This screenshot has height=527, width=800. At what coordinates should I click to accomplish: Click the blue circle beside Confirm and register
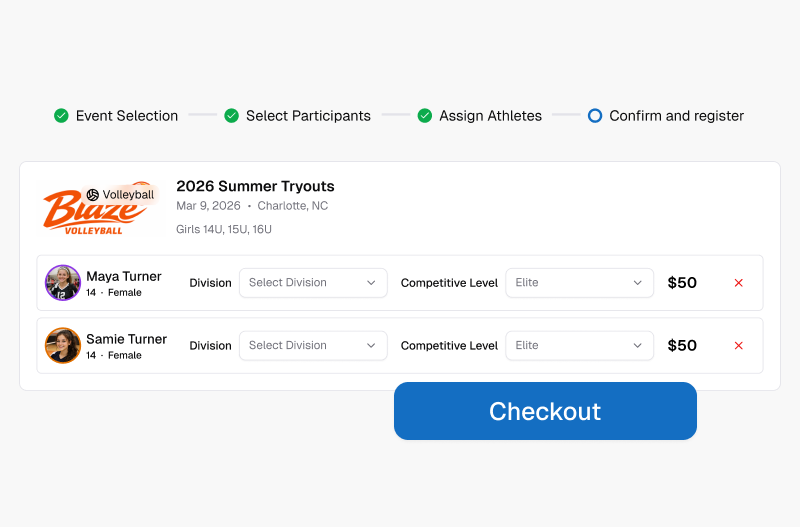coord(595,116)
